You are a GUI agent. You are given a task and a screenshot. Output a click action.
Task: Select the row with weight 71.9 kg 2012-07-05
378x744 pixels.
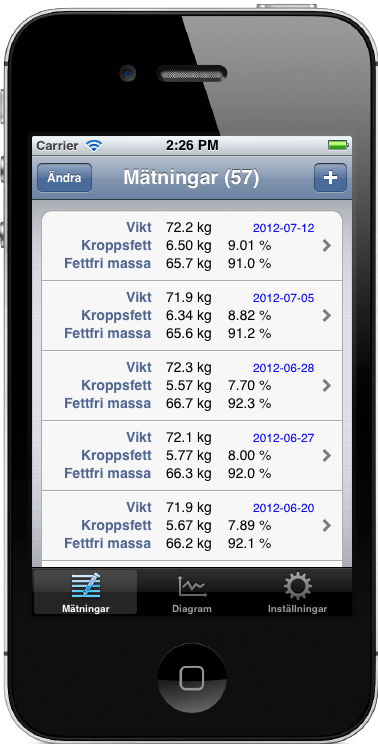pos(192,316)
